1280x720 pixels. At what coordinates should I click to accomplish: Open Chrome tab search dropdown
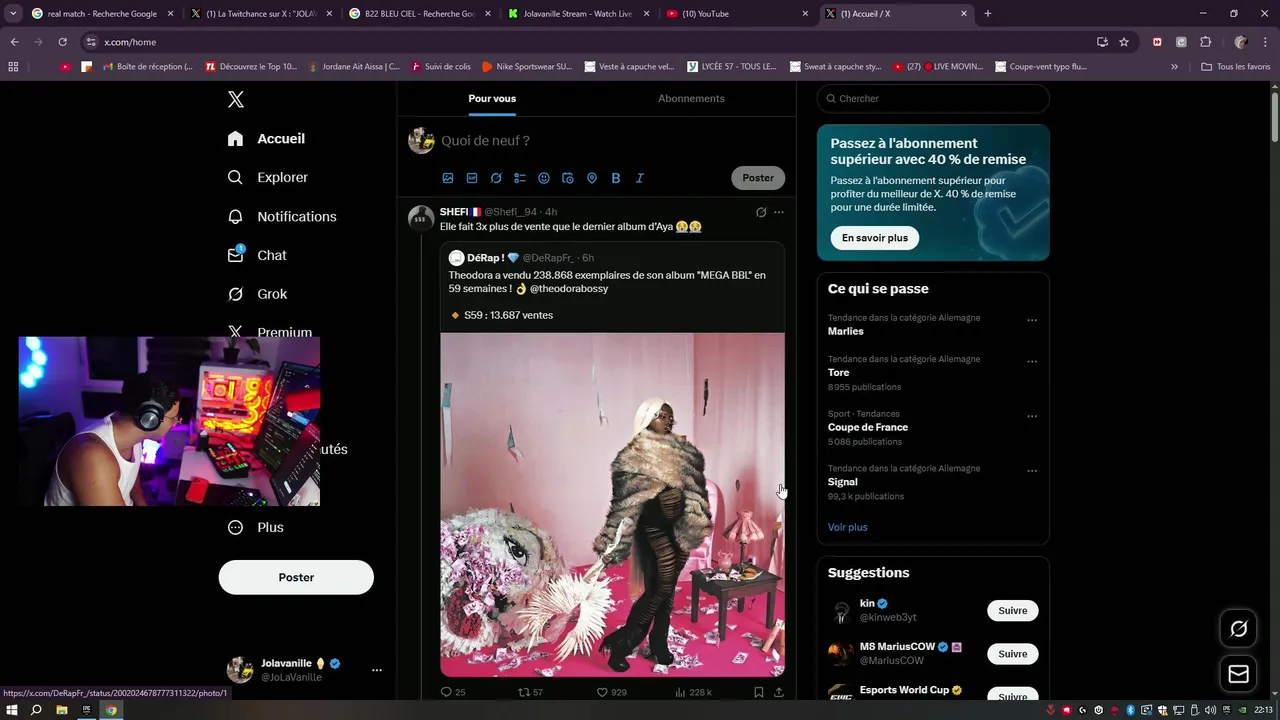pyautogui.click(x=13, y=14)
